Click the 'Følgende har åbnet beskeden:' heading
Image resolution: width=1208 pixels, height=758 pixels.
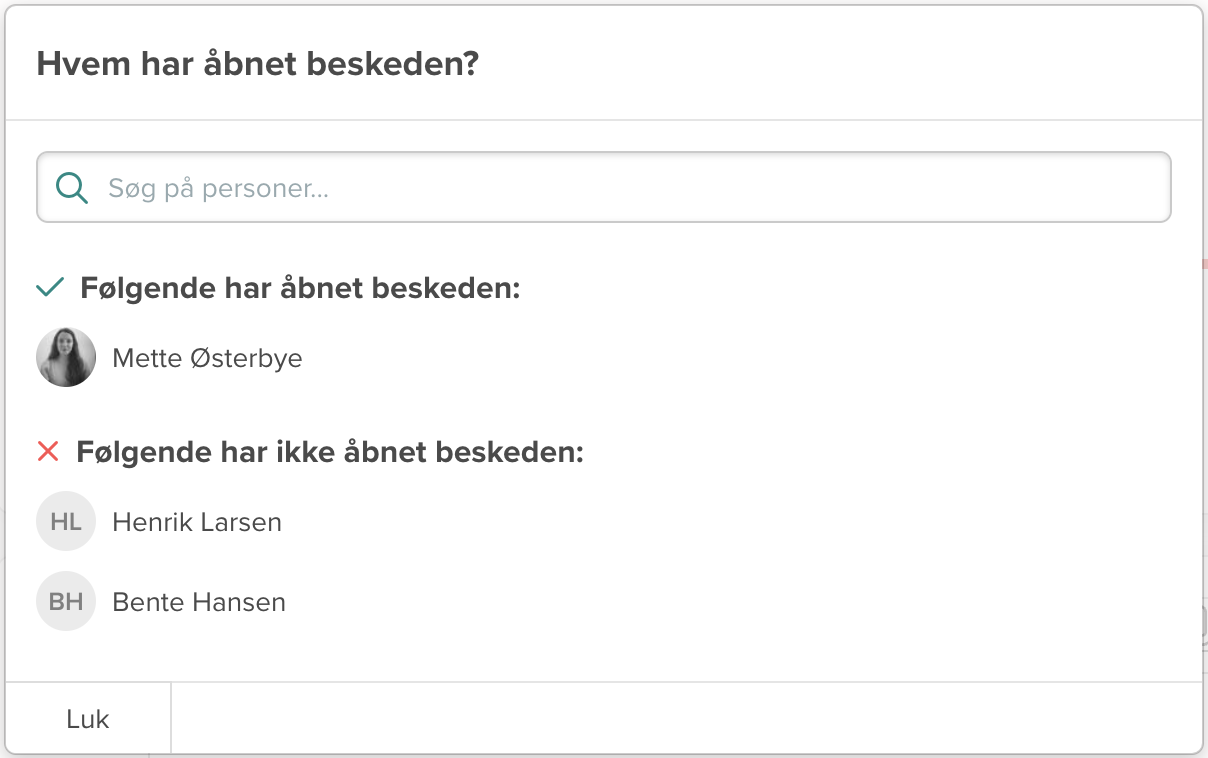[x=300, y=289]
